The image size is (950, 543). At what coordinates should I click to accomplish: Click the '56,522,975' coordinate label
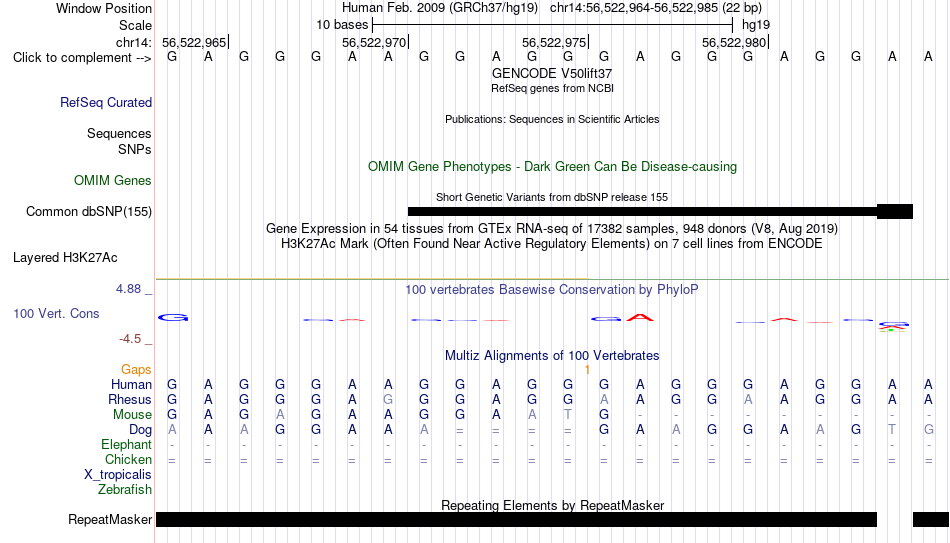(554, 42)
